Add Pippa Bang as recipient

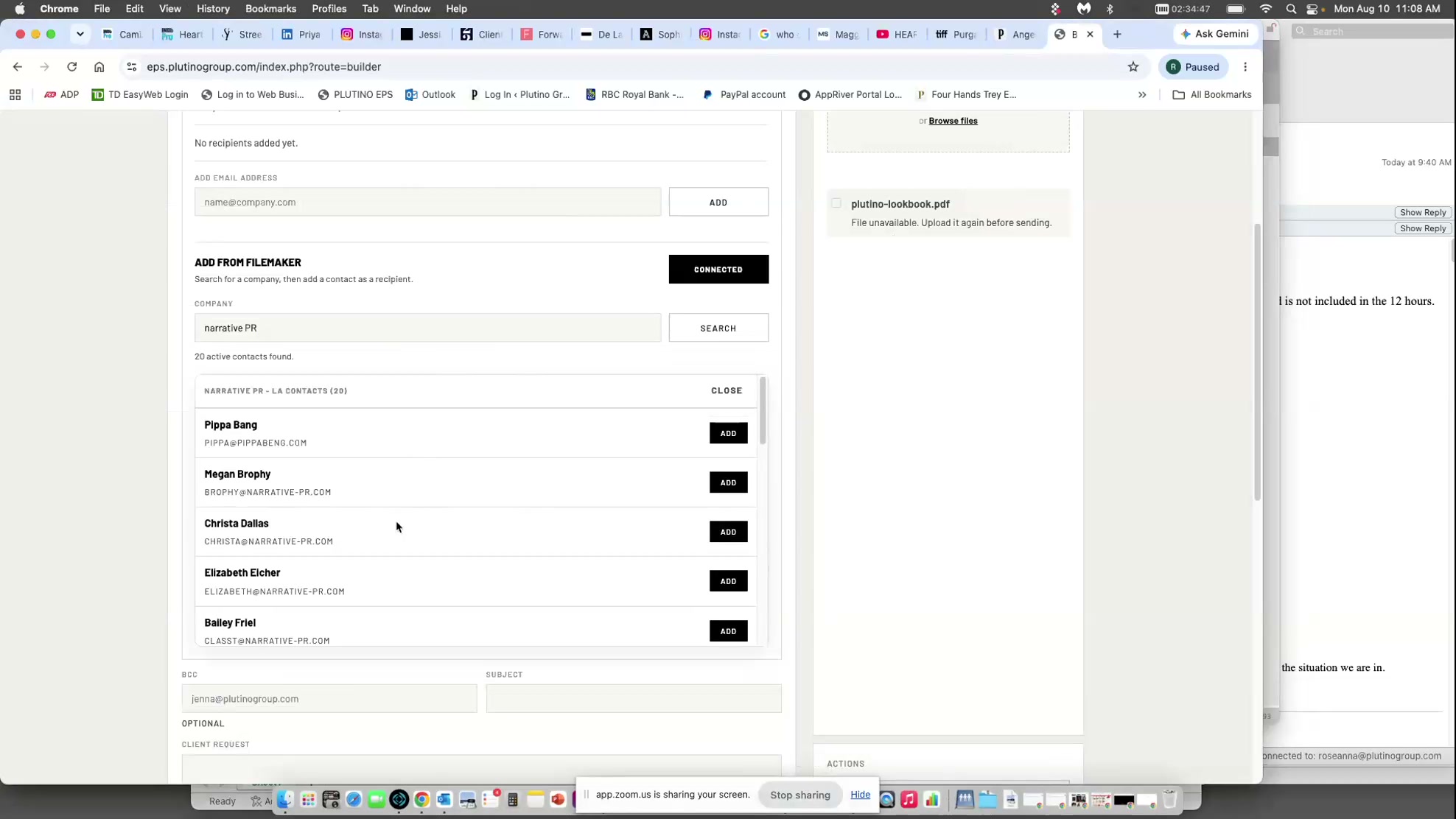[x=728, y=434]
